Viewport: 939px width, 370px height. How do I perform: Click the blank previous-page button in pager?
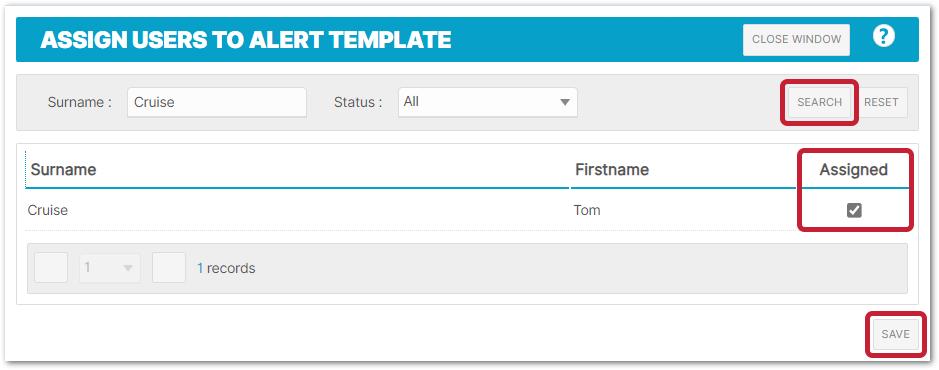coord(51,268)
